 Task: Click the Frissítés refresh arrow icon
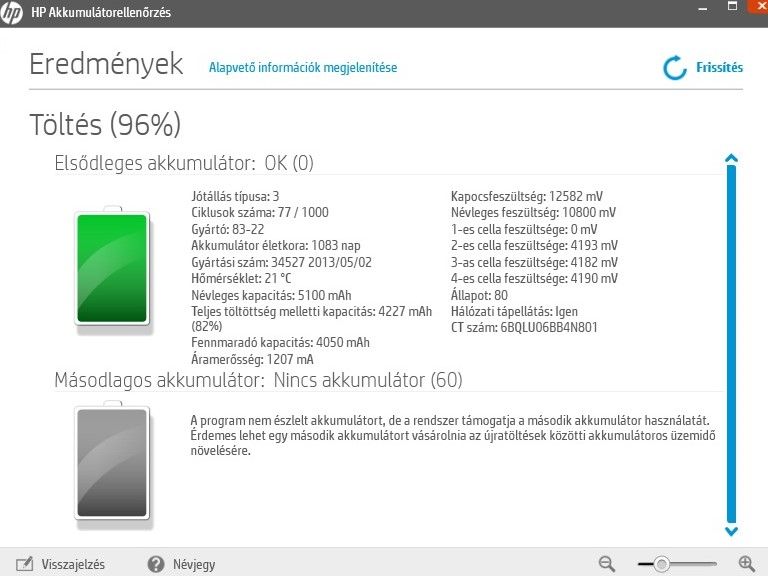click(675, 68)
